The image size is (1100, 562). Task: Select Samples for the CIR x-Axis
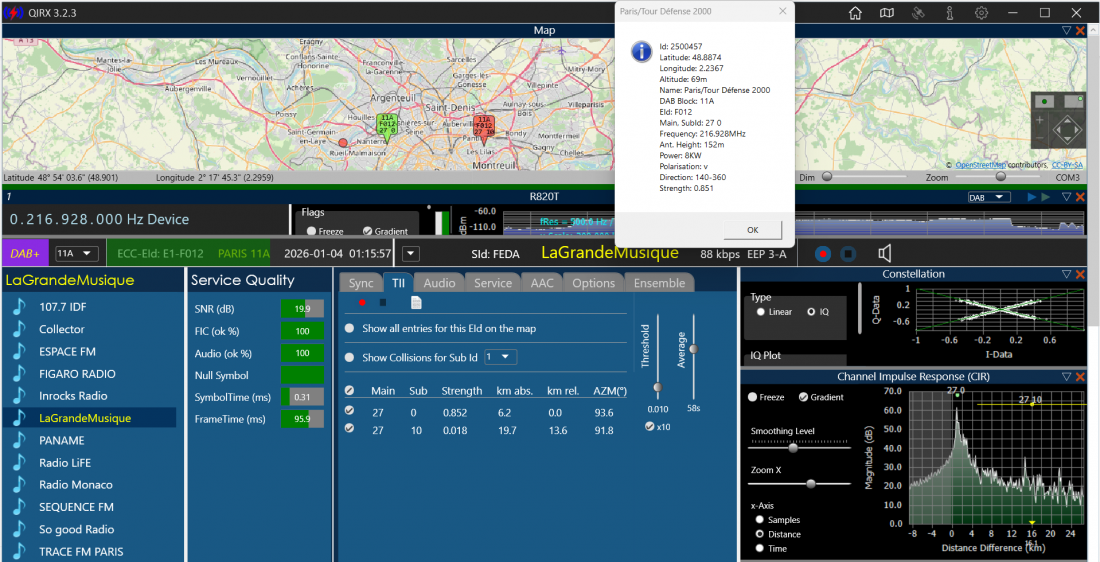pos(759,520)
